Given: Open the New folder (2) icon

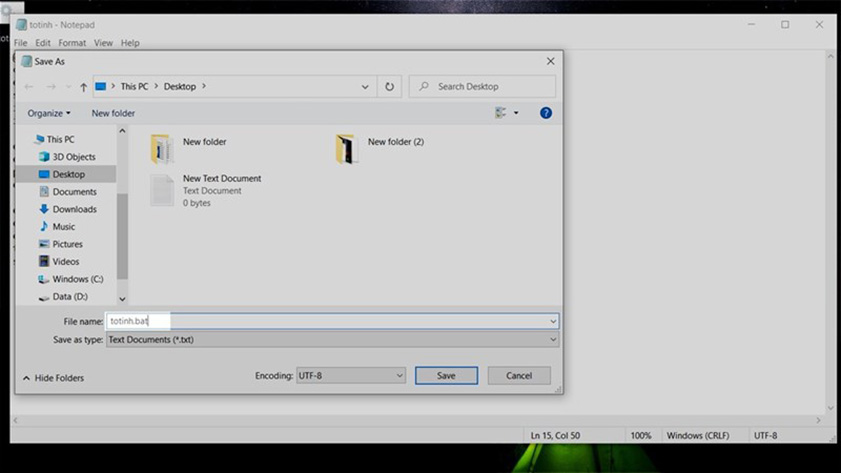Looking at the screenshot, I should click(x=347, y=149).
